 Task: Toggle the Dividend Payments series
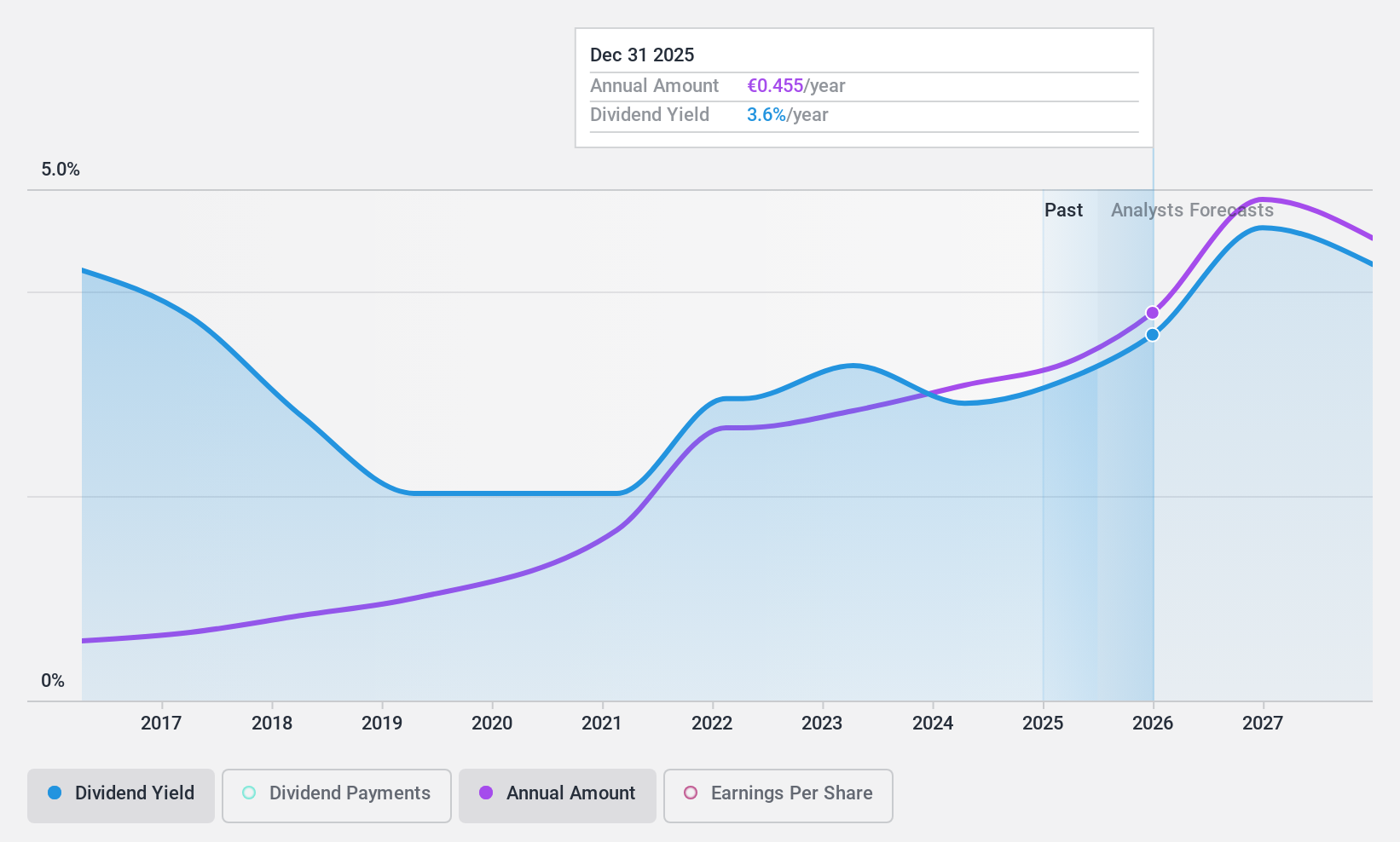(x=337, y=796)
